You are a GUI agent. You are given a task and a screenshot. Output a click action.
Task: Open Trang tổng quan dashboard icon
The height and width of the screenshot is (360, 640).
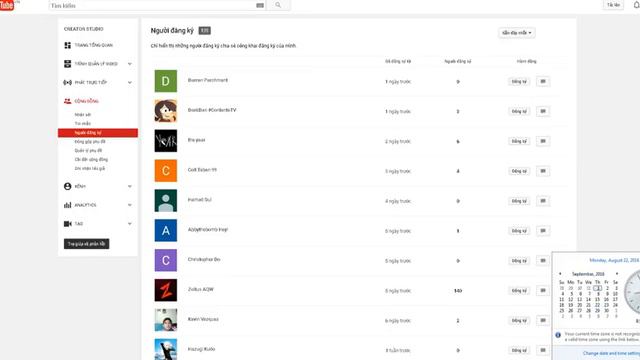68,45
